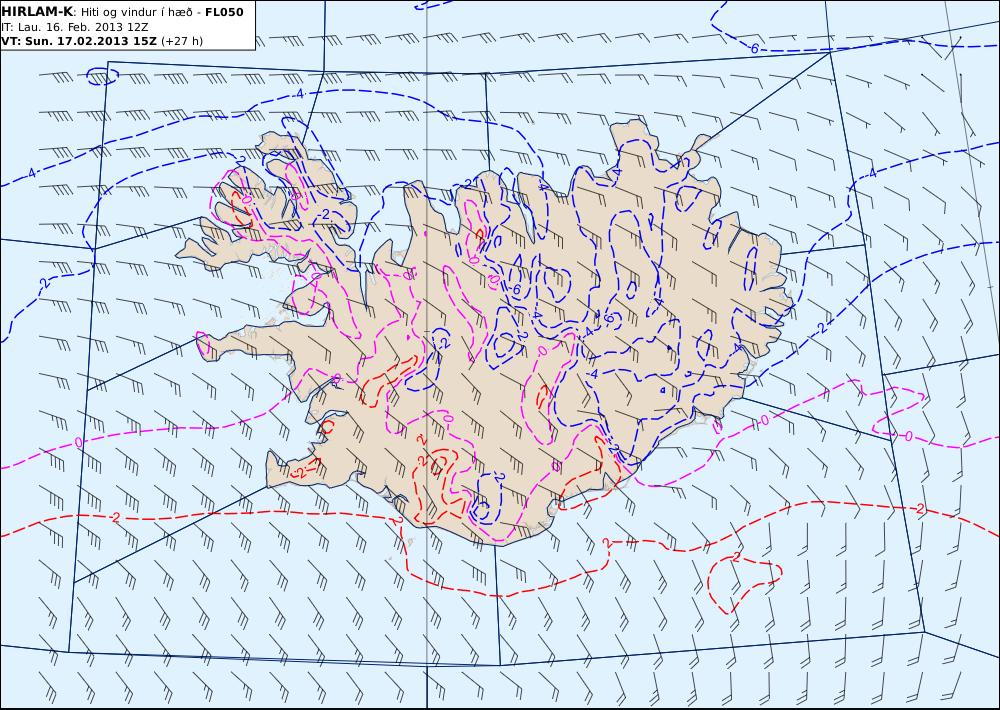Click the 'Hiti og vindur í hæð' title text
The width and height of the screenshot is (1000, 710).
(136, 12)
